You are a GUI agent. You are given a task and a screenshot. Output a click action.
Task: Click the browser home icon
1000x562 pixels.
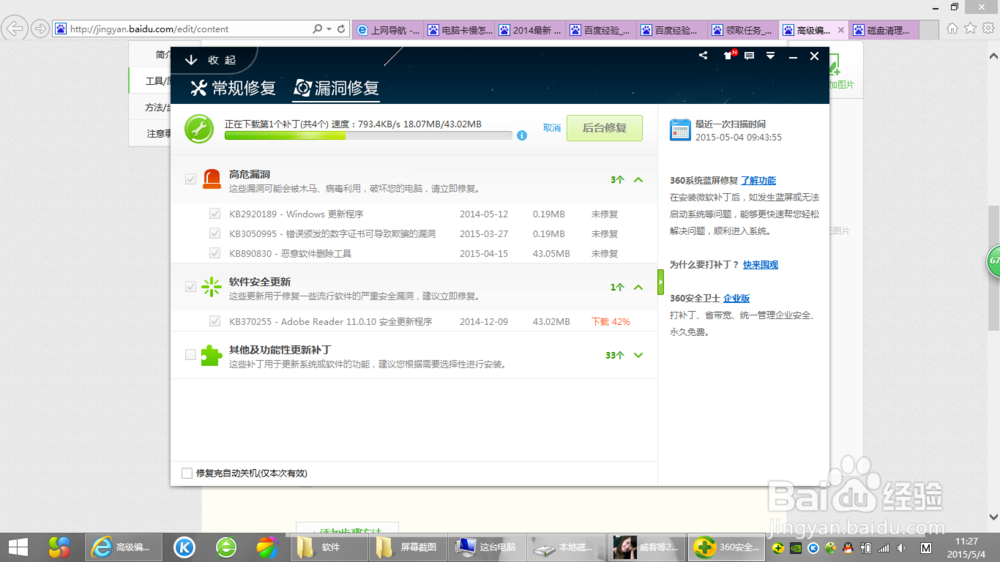point(952,29)
